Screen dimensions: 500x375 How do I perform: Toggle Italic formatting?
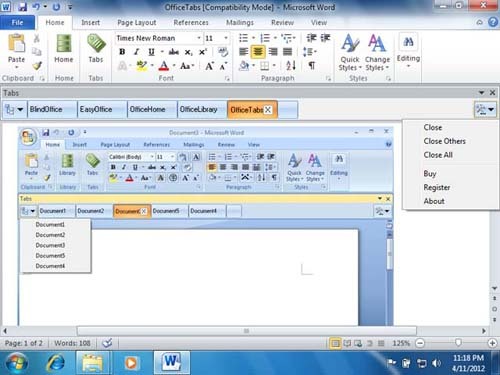coord(136,52)
